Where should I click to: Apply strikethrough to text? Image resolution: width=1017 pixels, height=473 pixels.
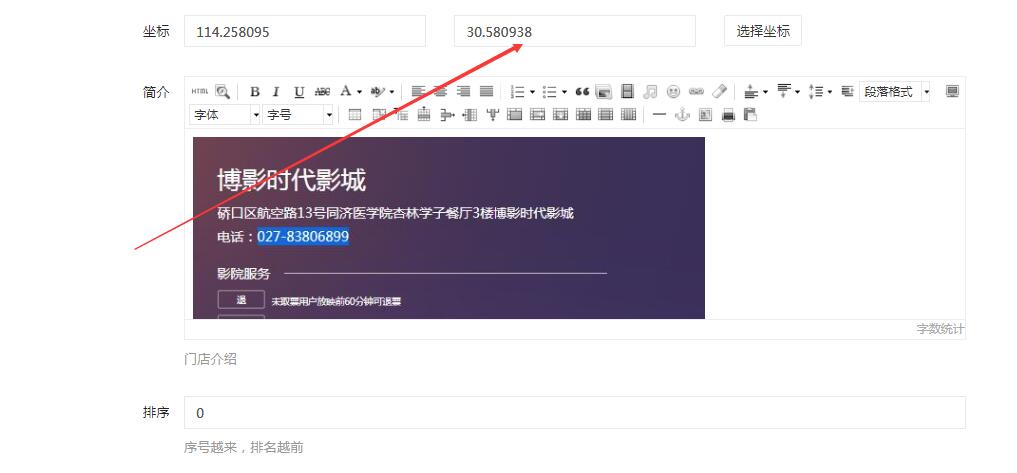pos(322,91)
